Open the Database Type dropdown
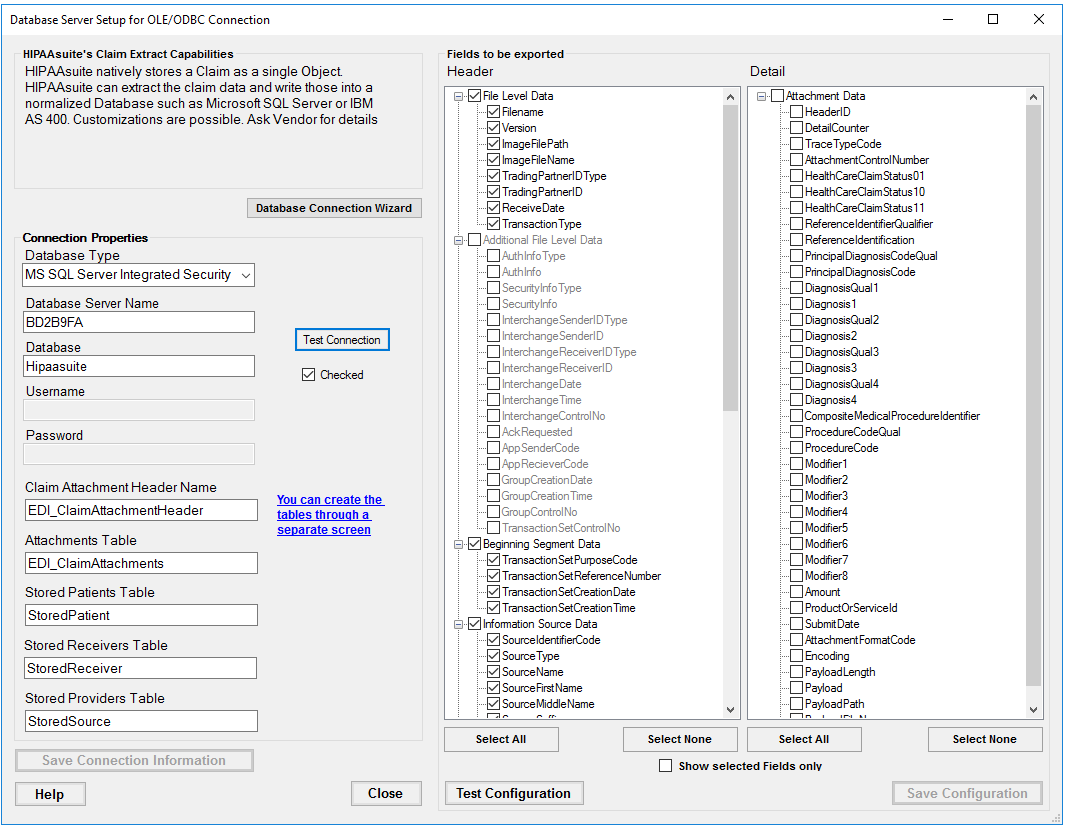The height and width of the screenshot is (828, 1065). click(x=246, y=275)
